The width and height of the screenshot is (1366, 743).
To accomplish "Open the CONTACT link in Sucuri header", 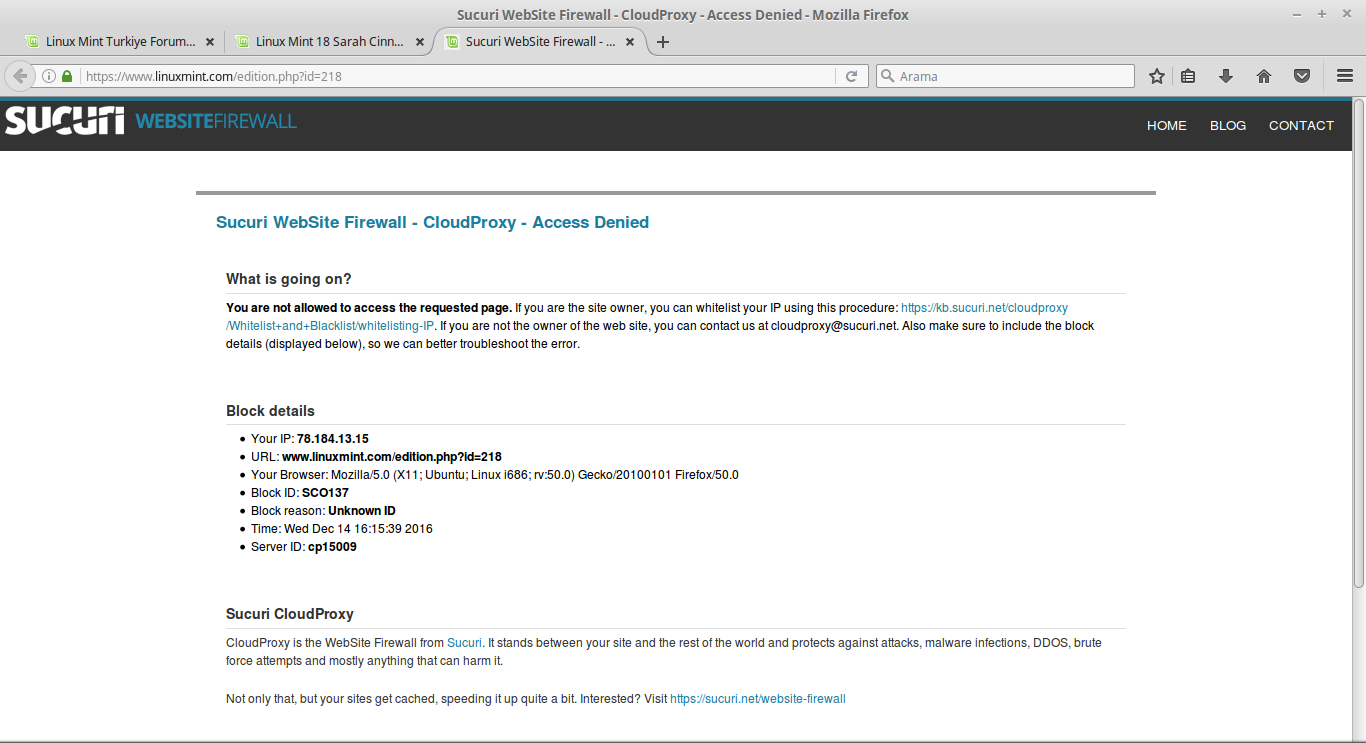I will (x=1301, y=126).
